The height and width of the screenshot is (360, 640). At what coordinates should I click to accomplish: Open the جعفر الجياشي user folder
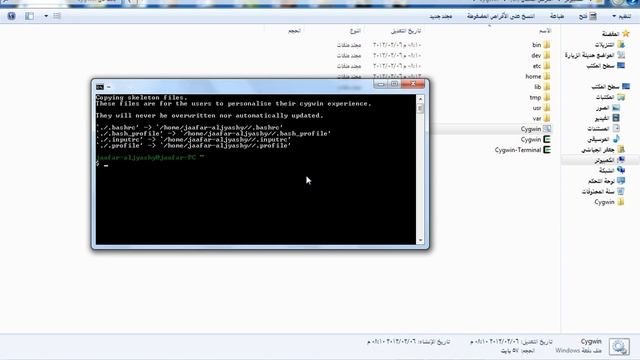tap(603, 150)
